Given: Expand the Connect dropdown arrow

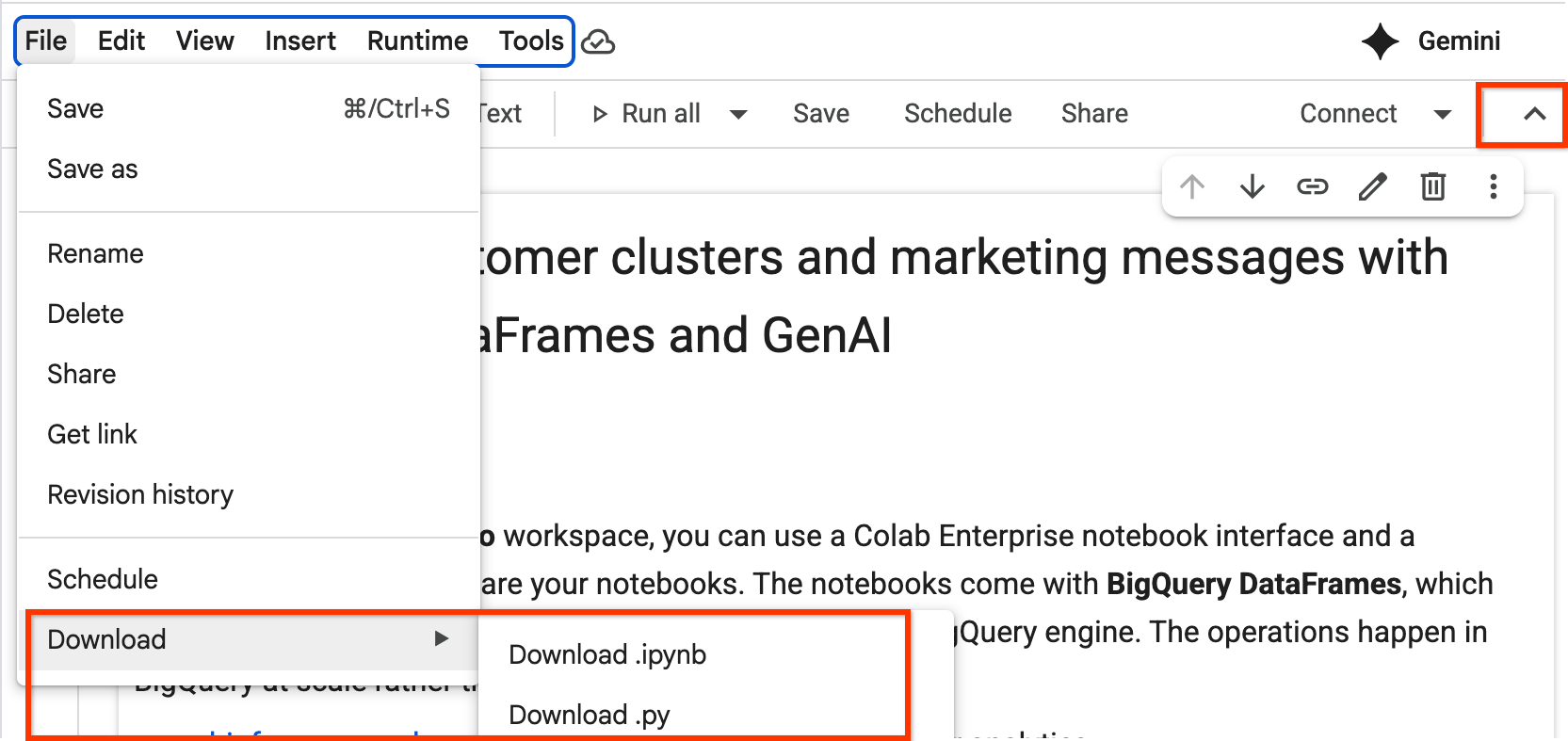Looking at the screenshot, I should tap(1442, 115).
